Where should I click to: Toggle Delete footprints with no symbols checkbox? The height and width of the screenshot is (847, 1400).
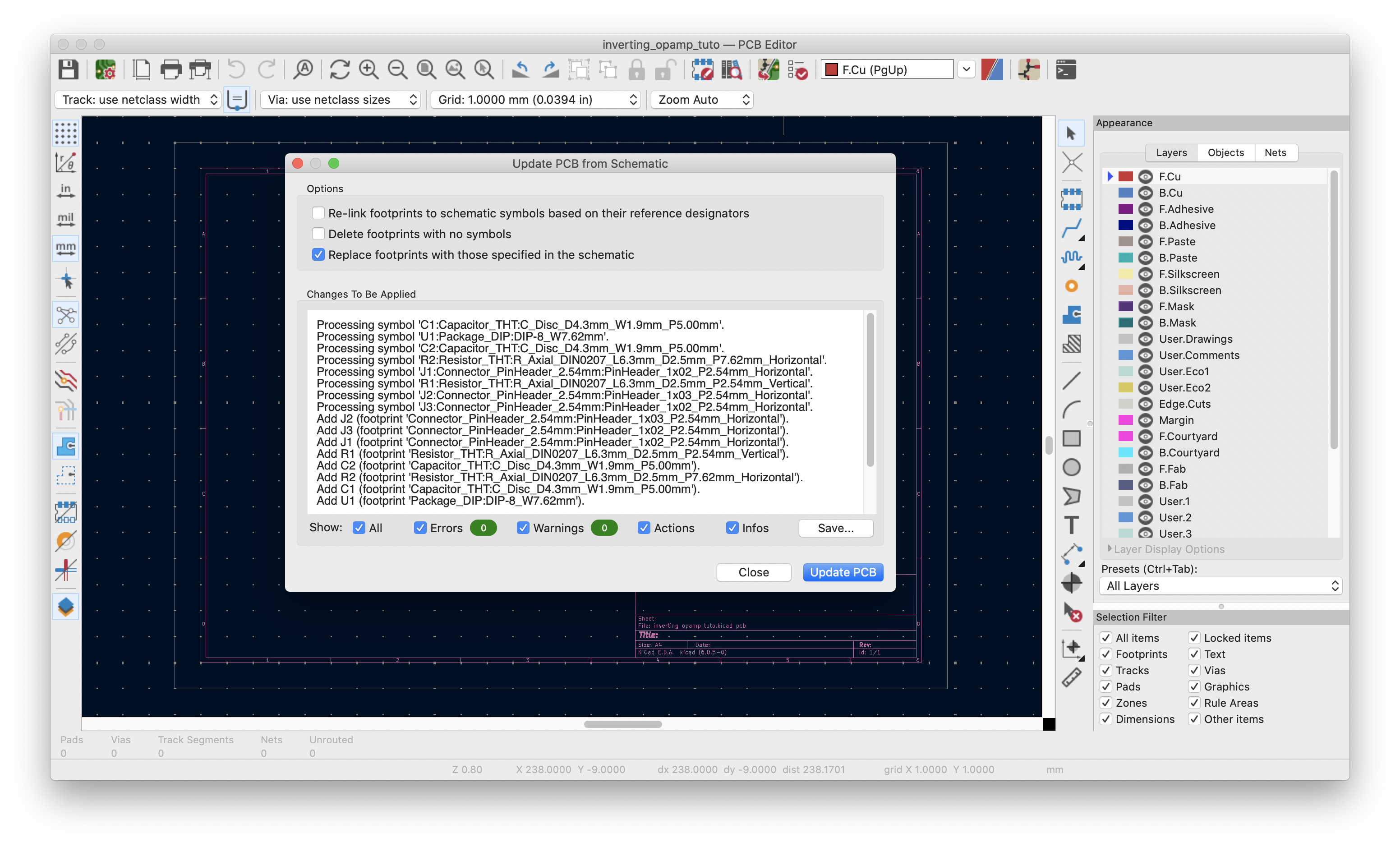[318, 233]
